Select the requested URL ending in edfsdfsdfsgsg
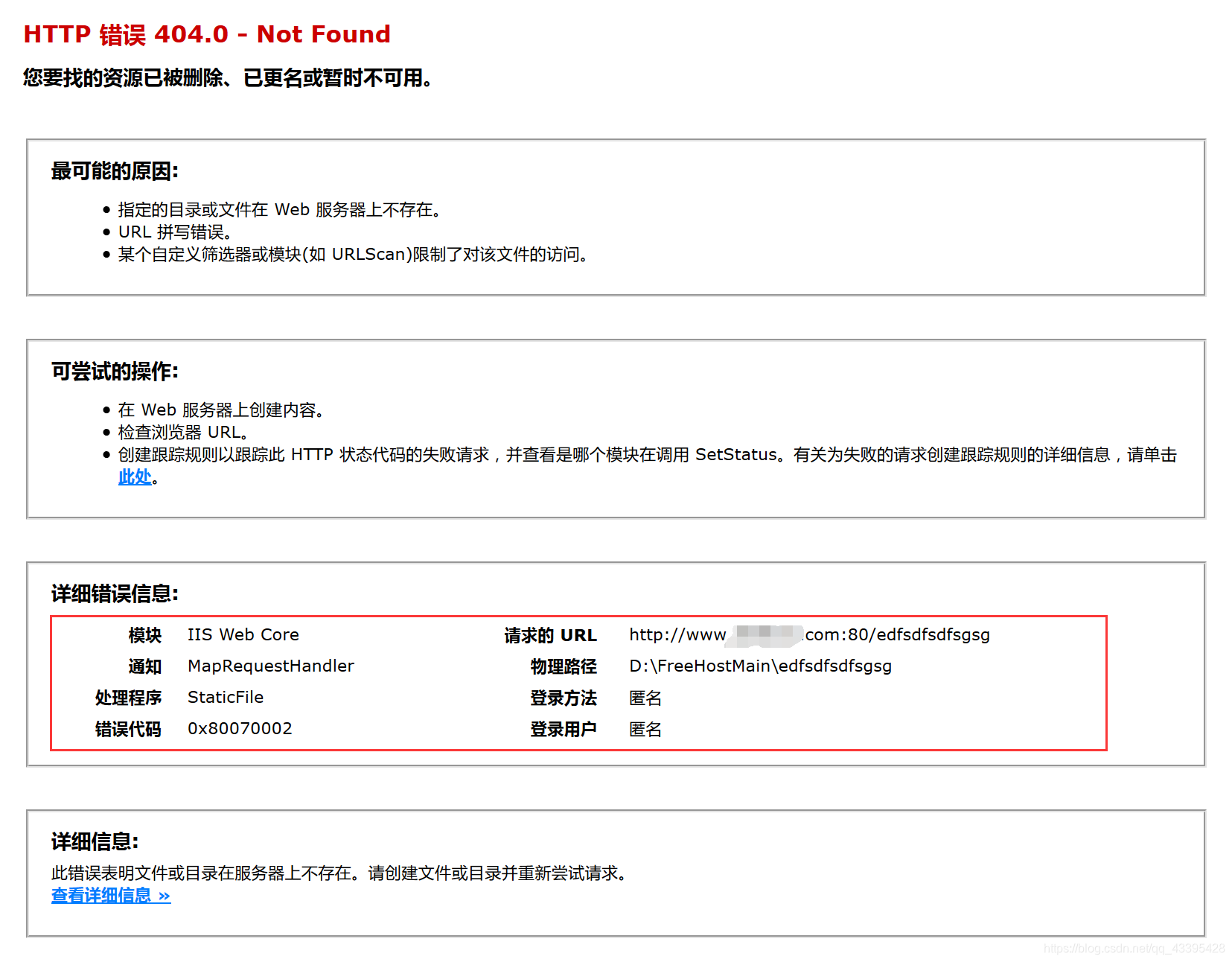 click(x=810, y=635)
